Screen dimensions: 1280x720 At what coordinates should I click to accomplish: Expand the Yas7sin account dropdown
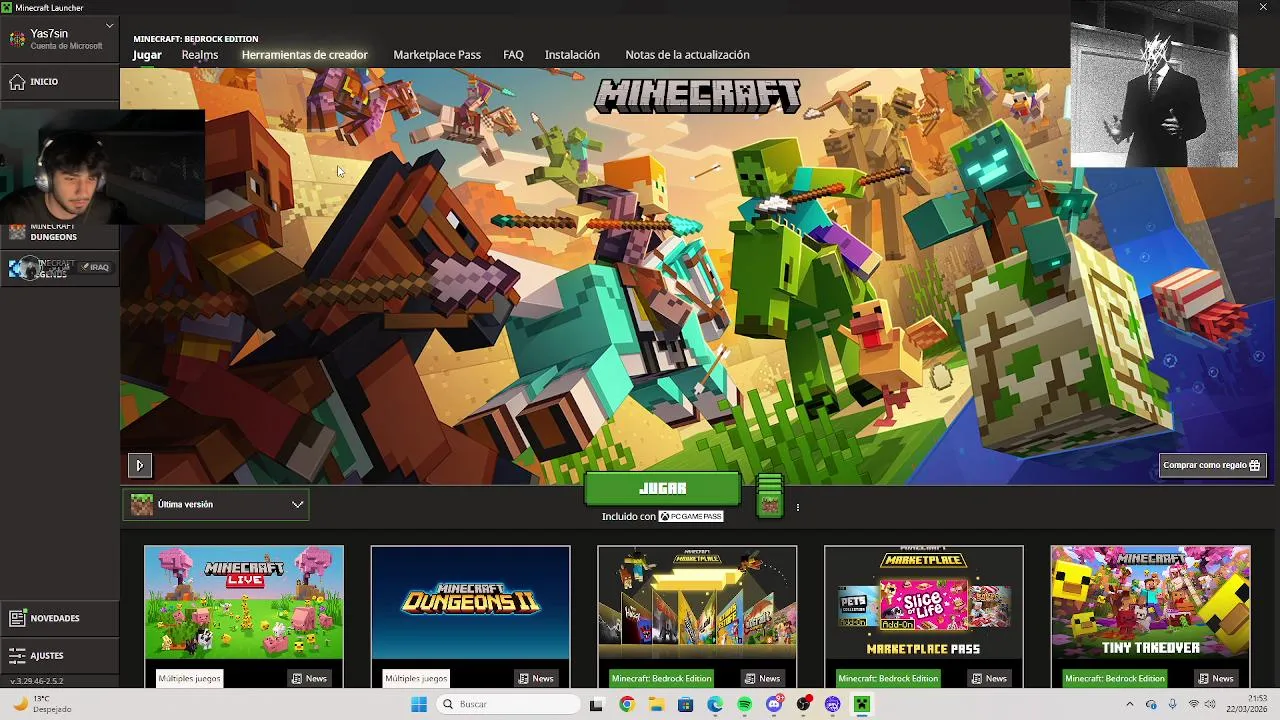(109, 25)
